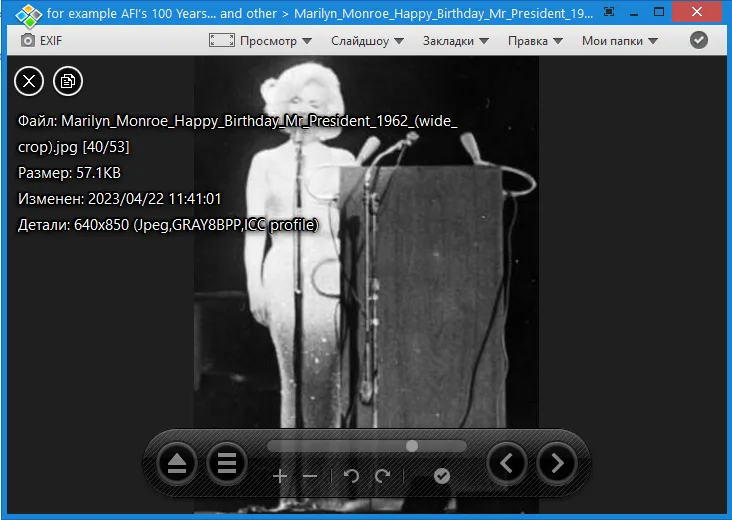Click the fit-to-window frame icon

222,40
